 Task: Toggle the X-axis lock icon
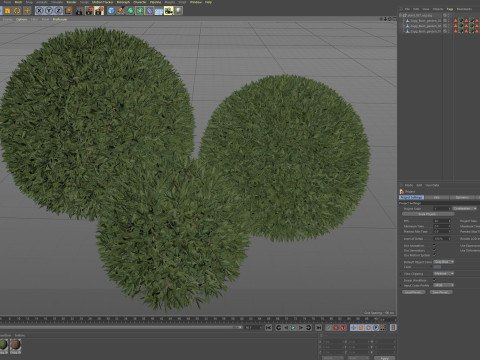[39, 11]
